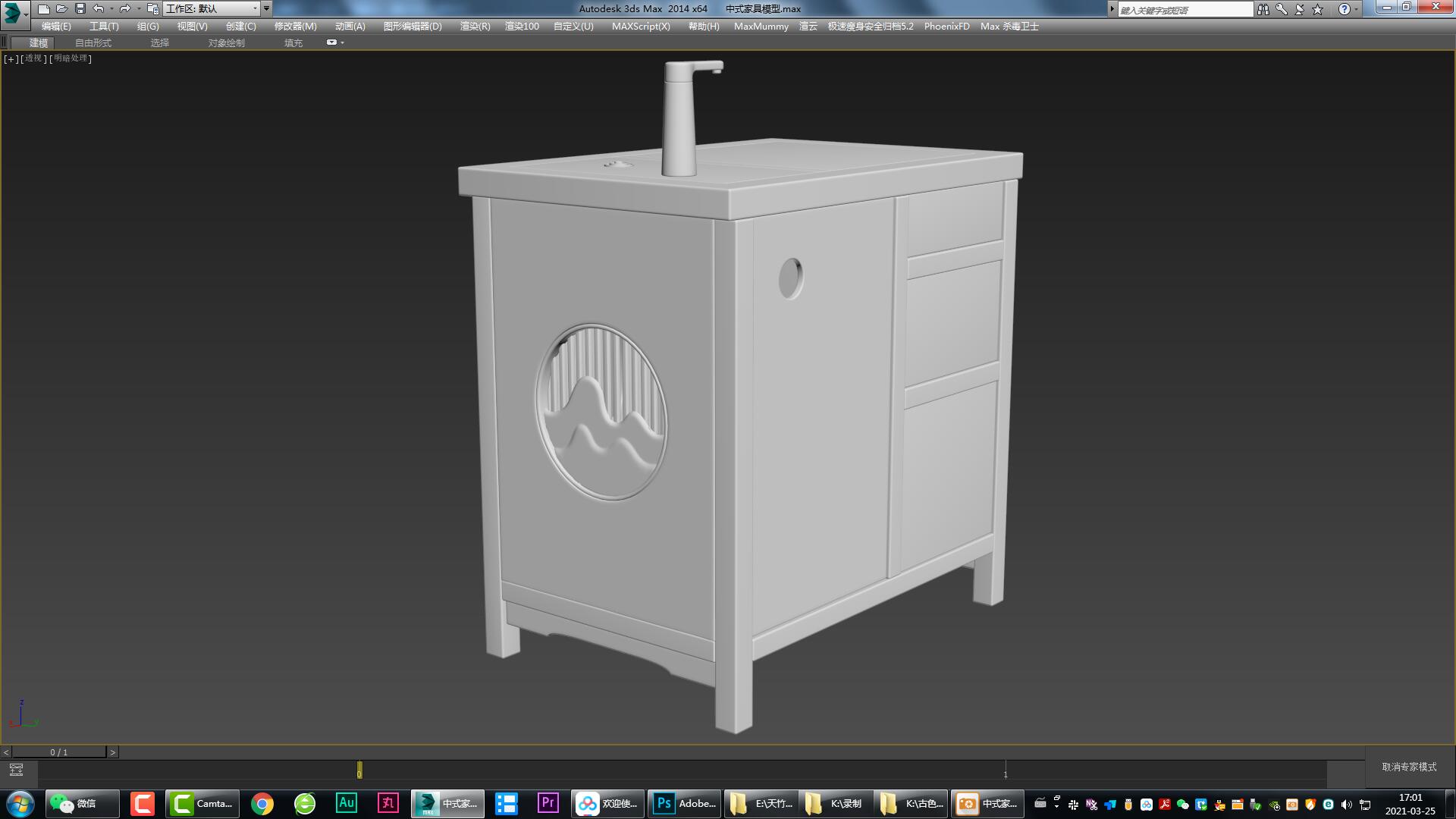The height and width of the screenshot is (819, 1456).
Task: Show hidden tray icons with the expander arrow
Action: tap(1056, 805)
